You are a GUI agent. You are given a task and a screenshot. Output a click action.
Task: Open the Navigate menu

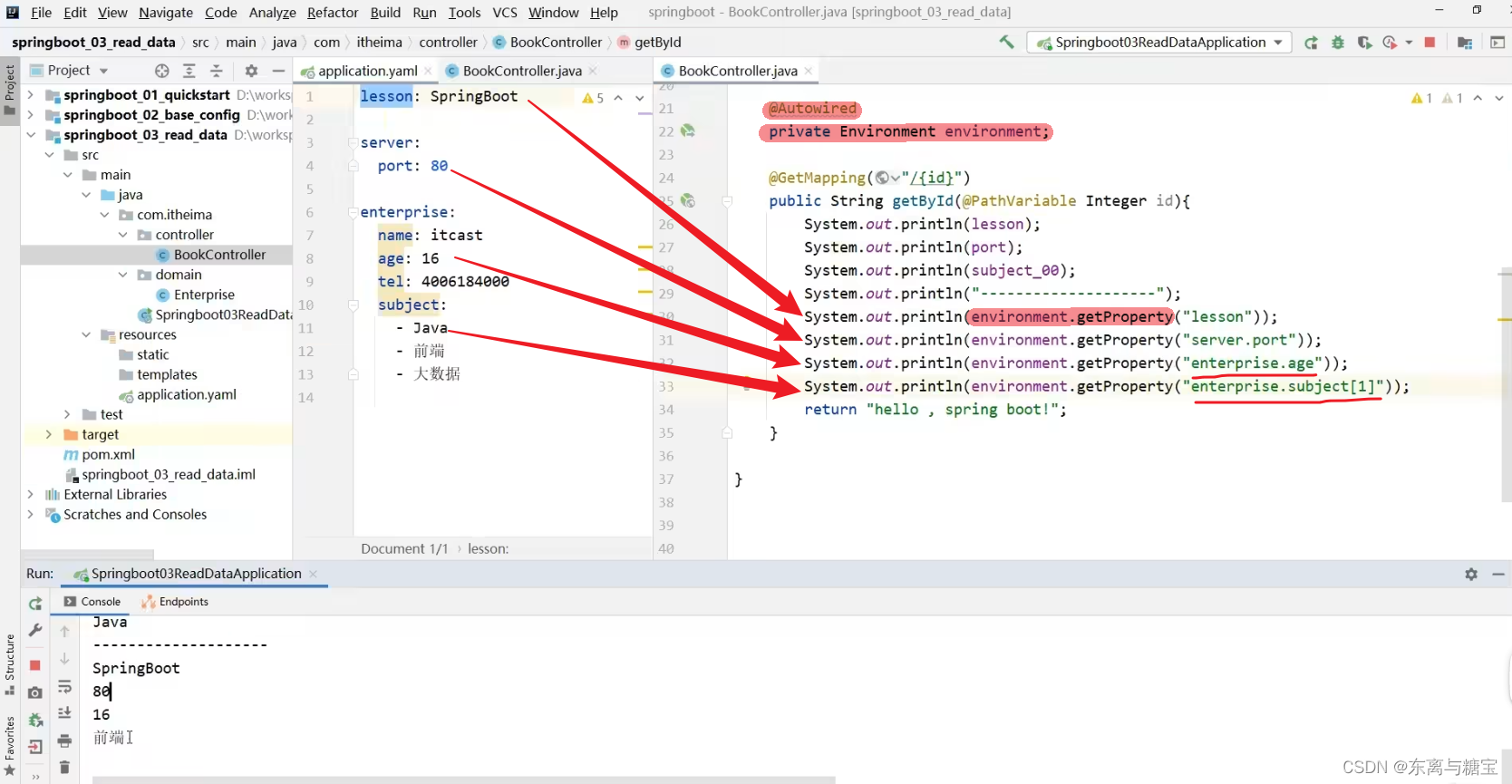pos(166,12)
